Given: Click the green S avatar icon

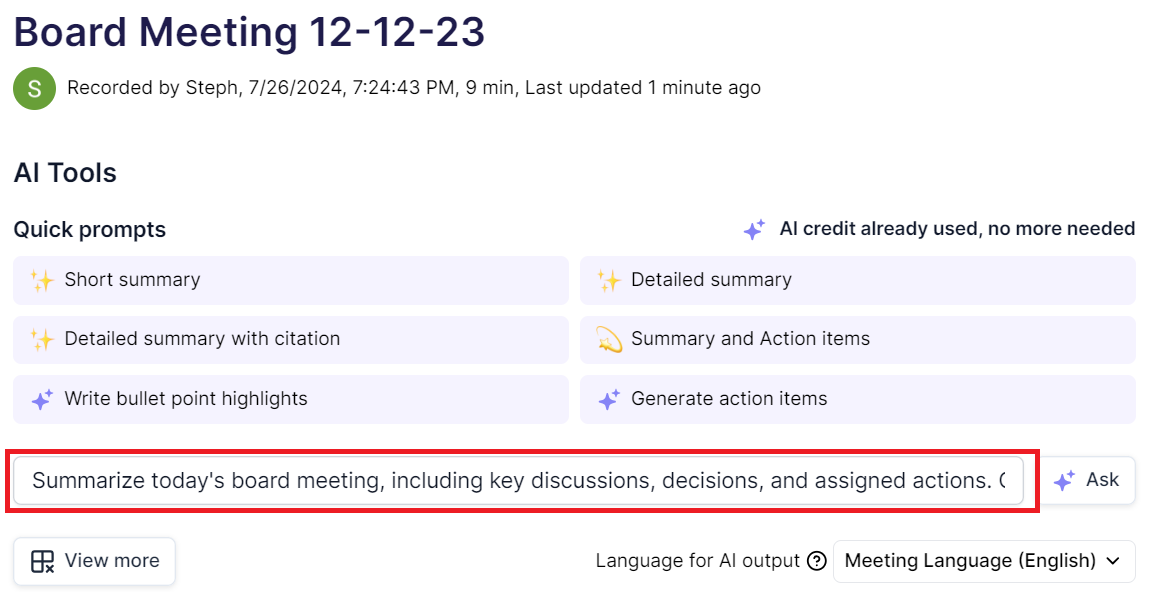Looking at the screenshot, I should pyautogui.click(x=34, y=88).
